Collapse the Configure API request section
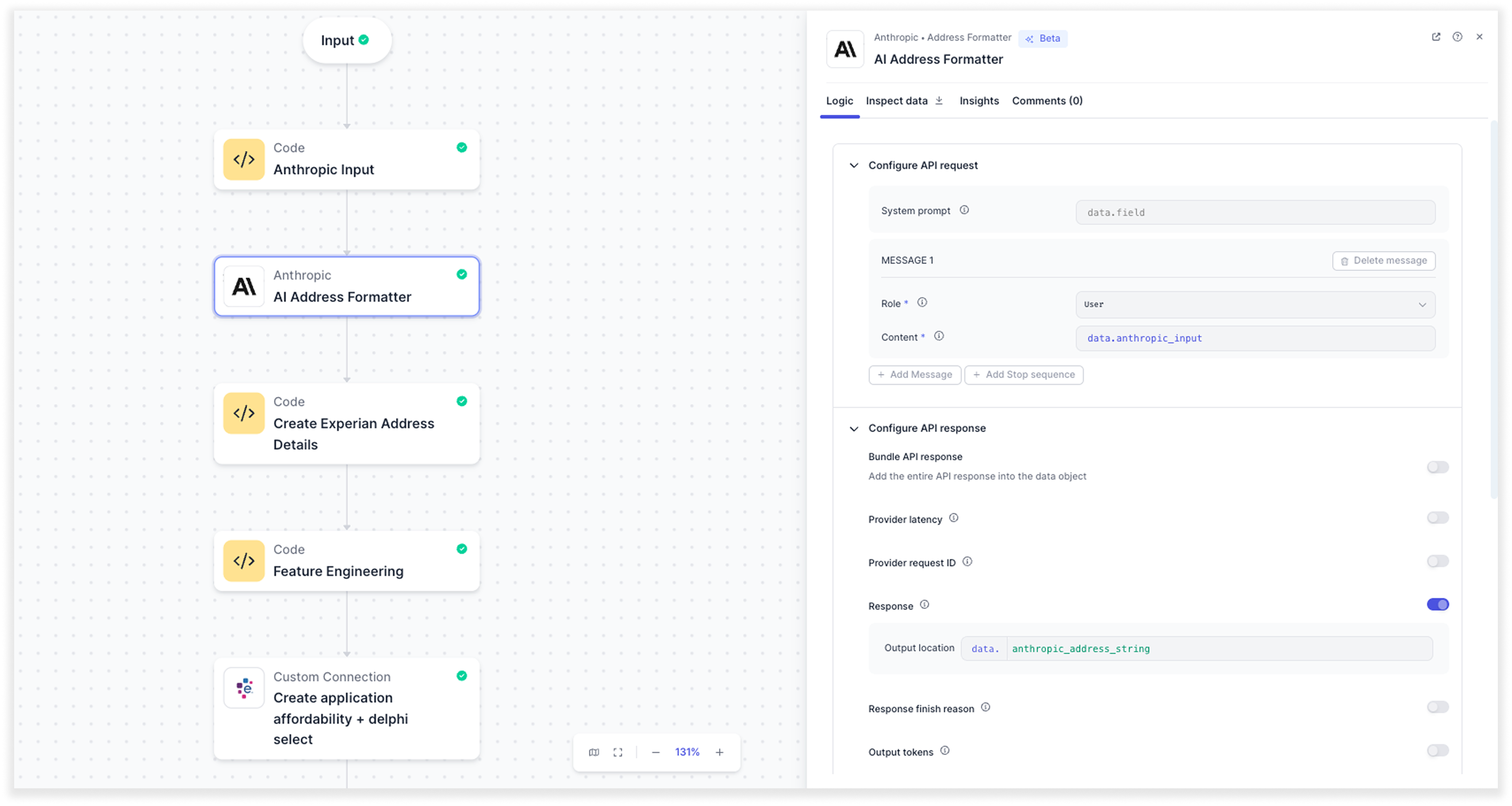 [x=854, y=165]
